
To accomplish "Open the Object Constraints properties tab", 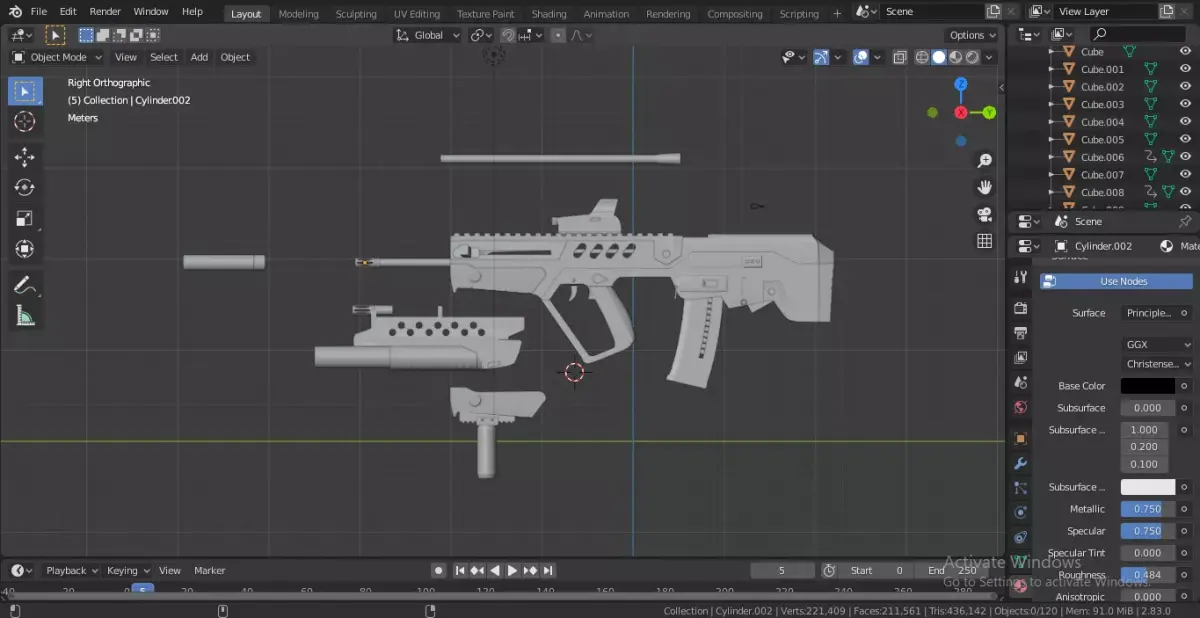I will (1020, 537).
